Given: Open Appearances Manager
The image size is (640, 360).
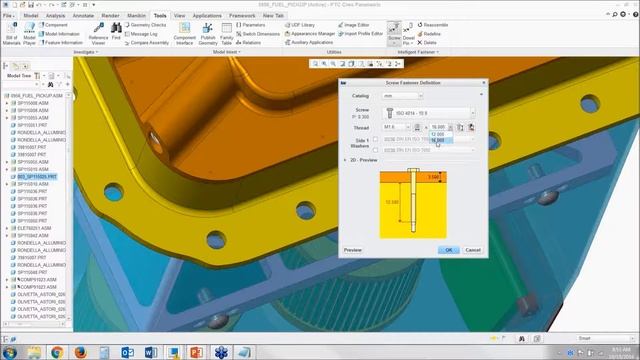Looking at the screenshot, I should pyautogui.click(x=310, y=34).
